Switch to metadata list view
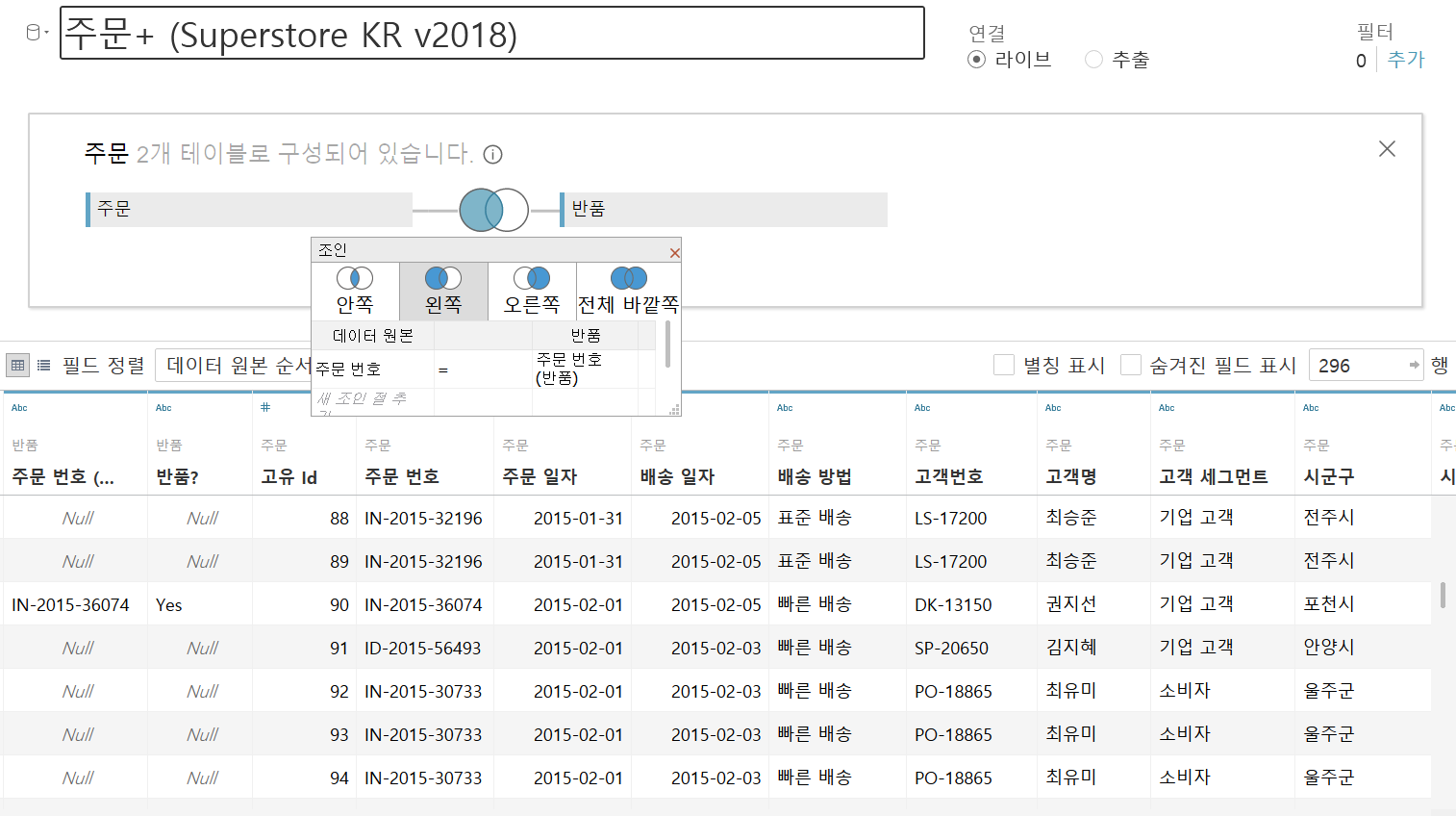 tap(44, 365)
